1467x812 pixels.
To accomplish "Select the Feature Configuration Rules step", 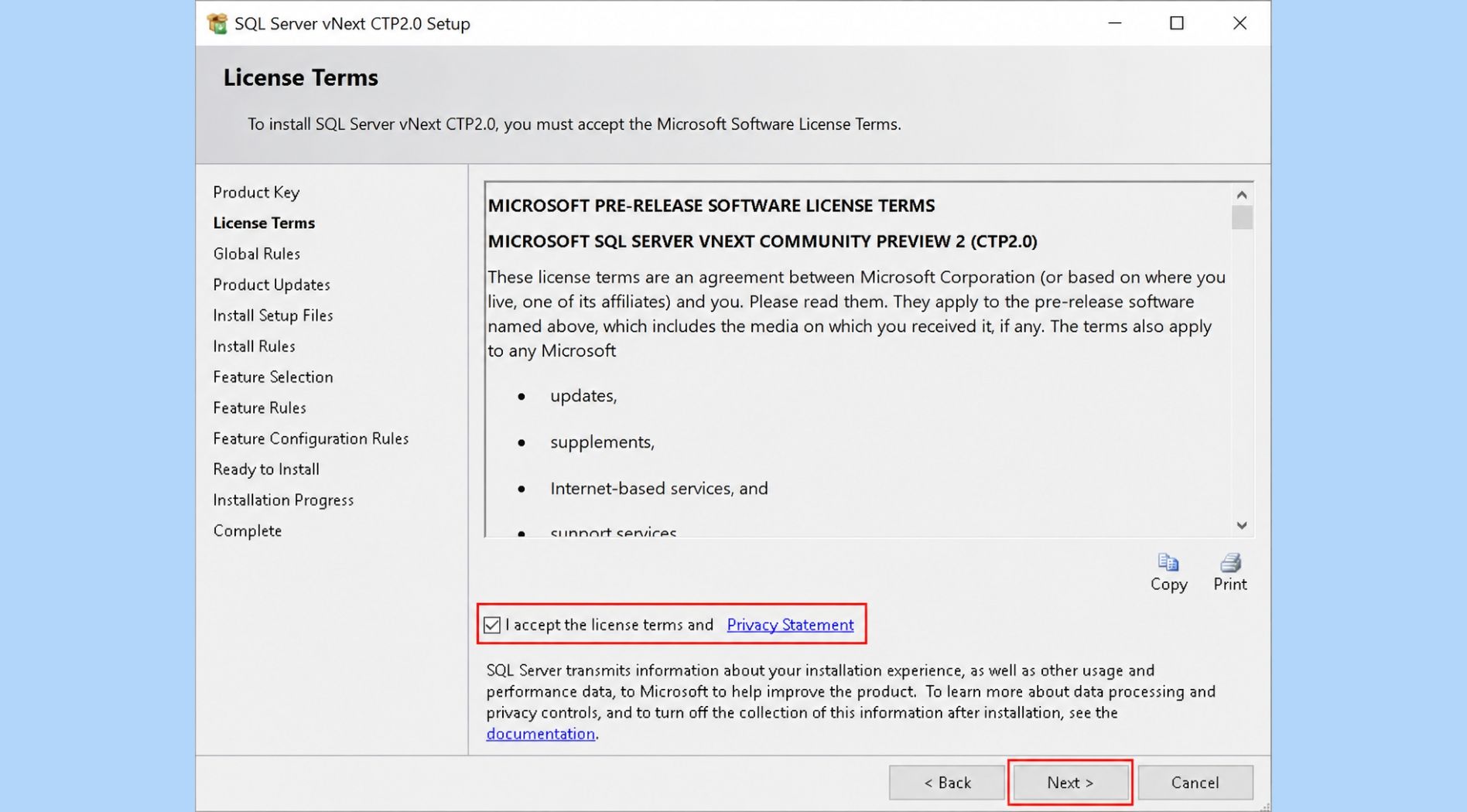I will tap(311, 438).
